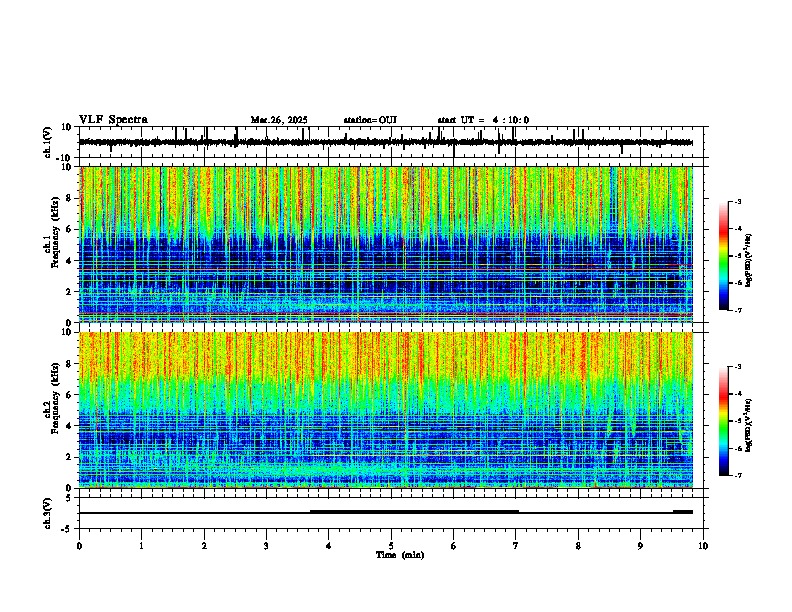Select the start UT = 4:10:0 text
Viewport: 792px width, 612px height.
pos(483,120)
